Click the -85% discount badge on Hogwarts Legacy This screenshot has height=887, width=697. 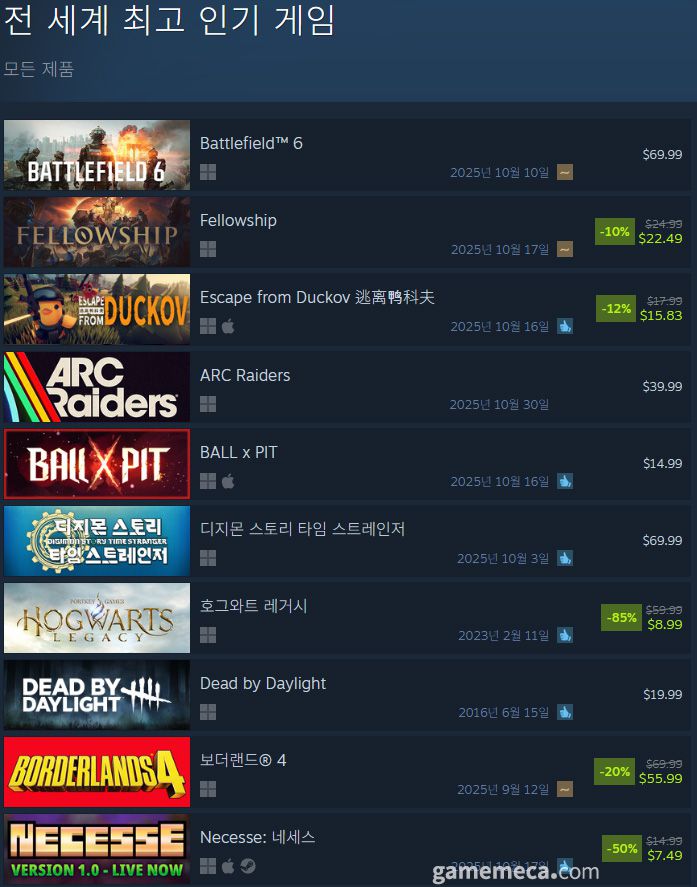tap(621, 617)
